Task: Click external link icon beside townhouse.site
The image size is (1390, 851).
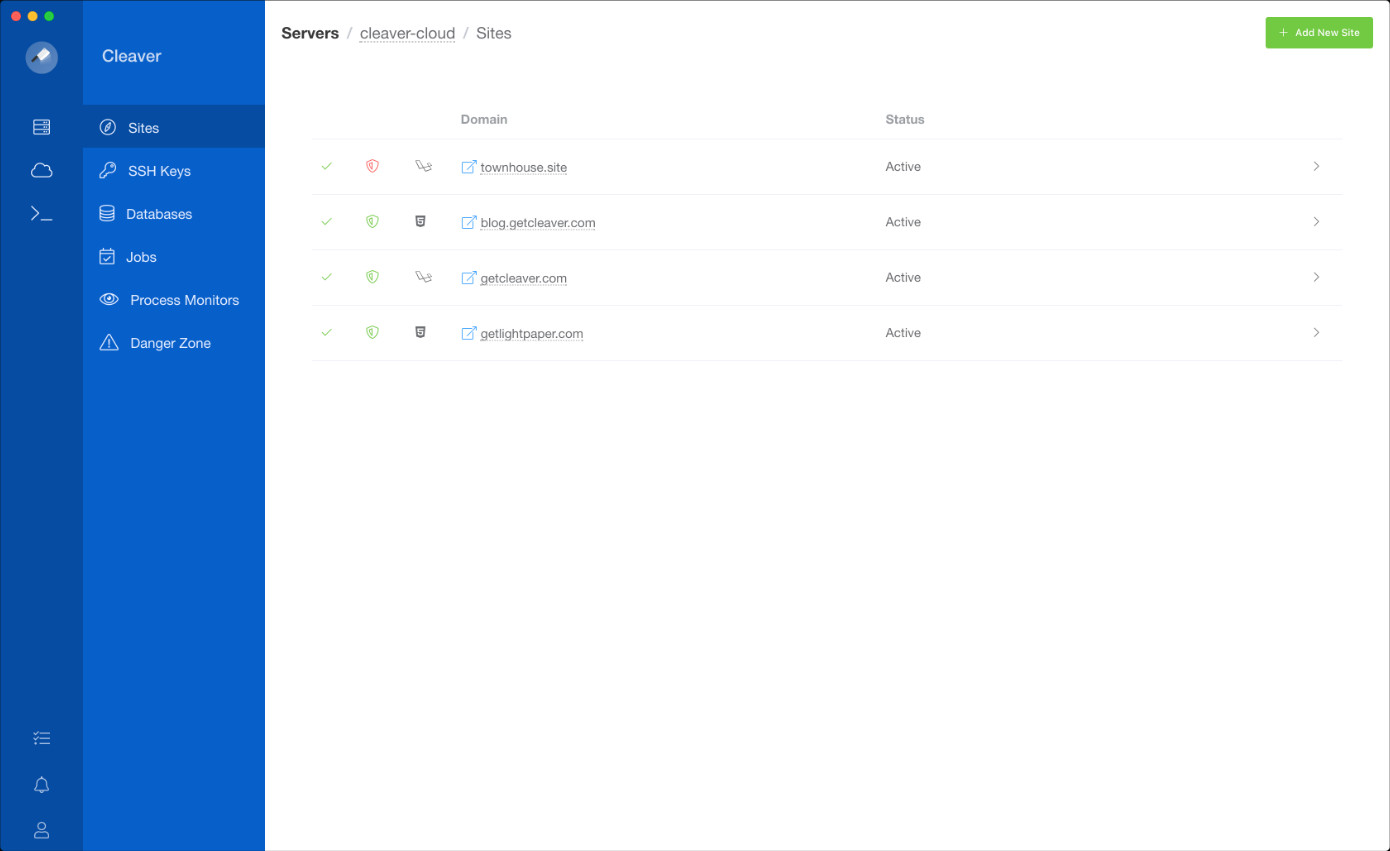Action: [468, 166]
